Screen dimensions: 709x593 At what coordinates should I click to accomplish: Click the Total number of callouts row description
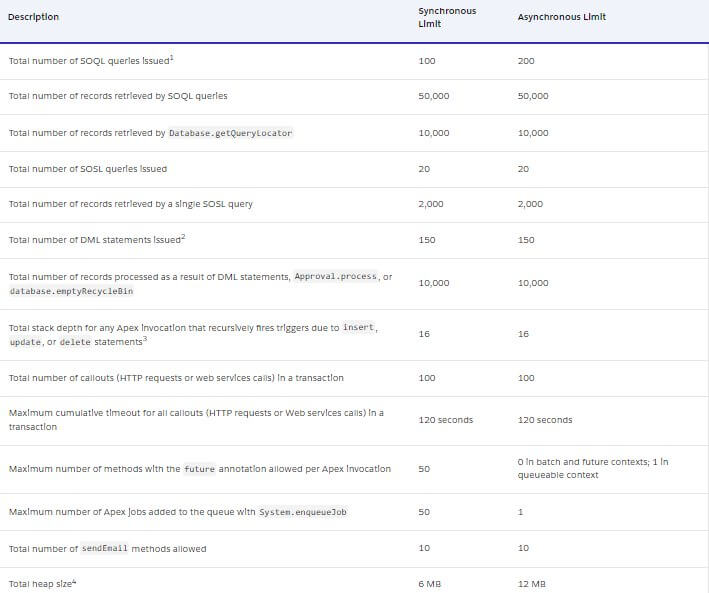(175, 378)
